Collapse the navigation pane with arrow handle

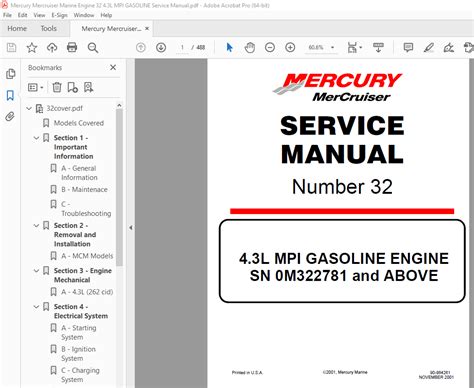click(131, 228)
